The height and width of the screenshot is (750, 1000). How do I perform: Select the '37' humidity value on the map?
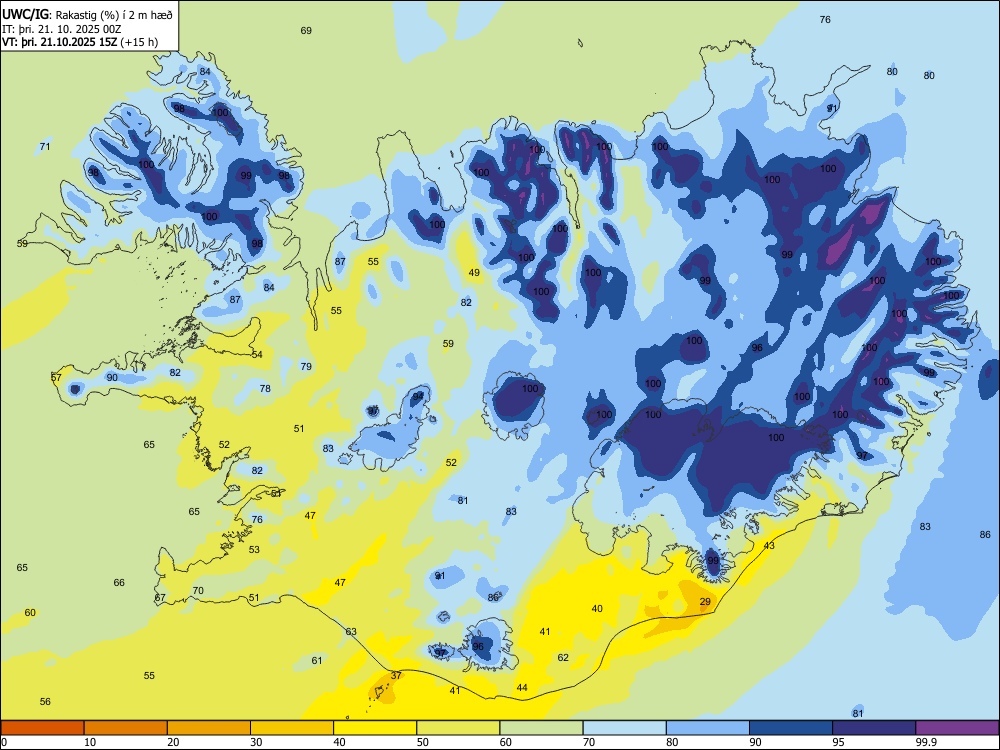(396, 675)
